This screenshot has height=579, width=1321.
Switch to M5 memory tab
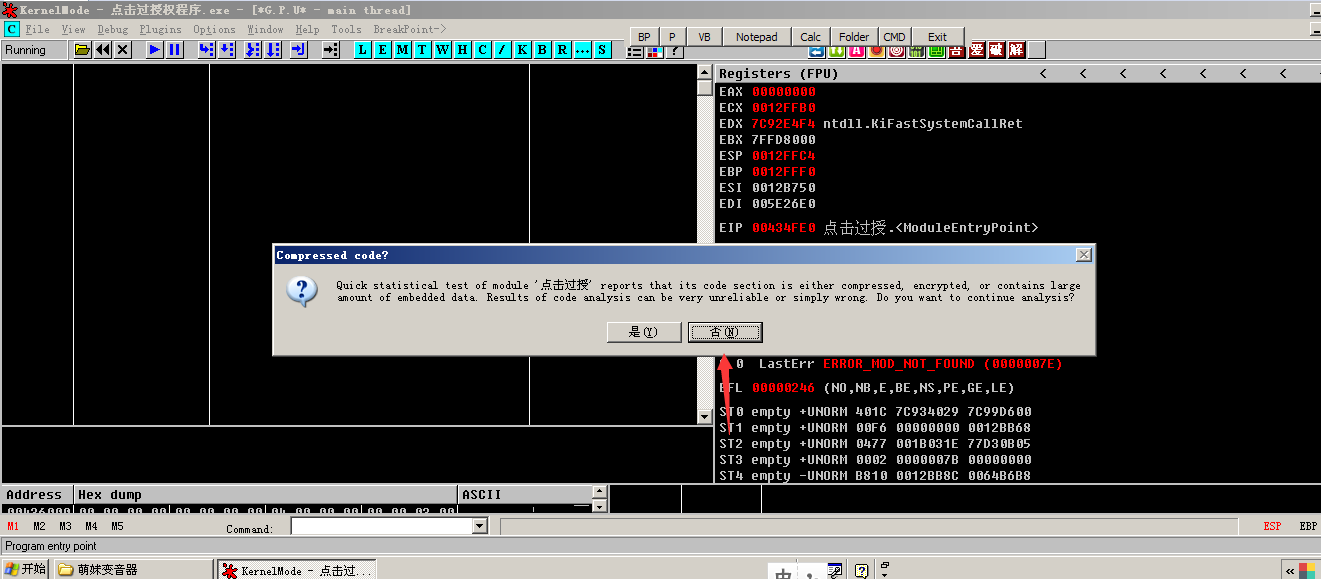(117, 526)
